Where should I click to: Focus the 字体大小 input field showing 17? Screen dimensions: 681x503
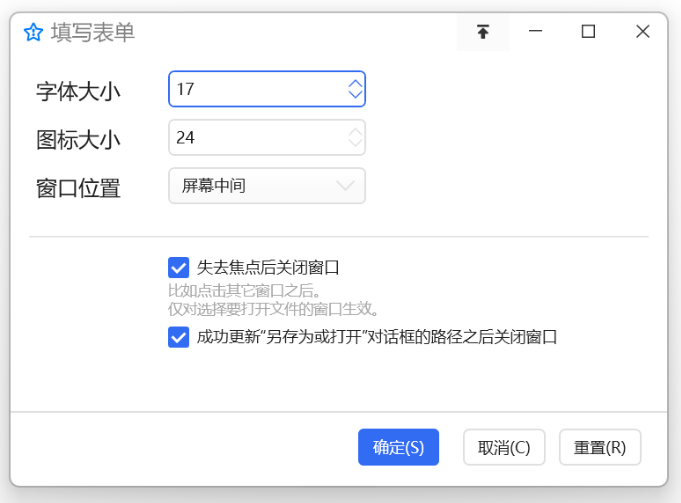coord(267,89)
